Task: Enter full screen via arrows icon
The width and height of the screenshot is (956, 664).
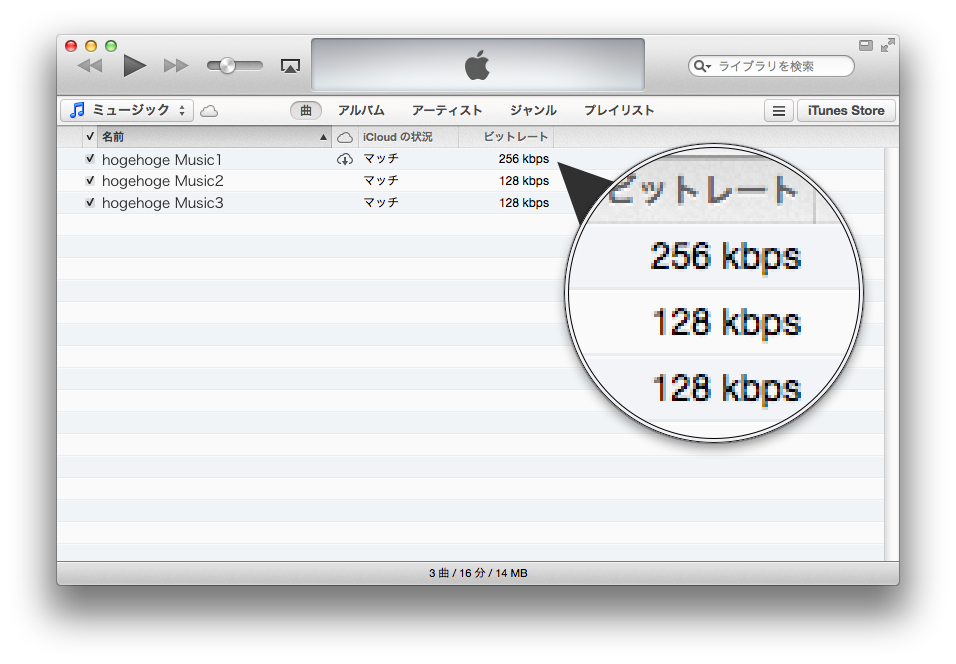Action: pos(888,45)
